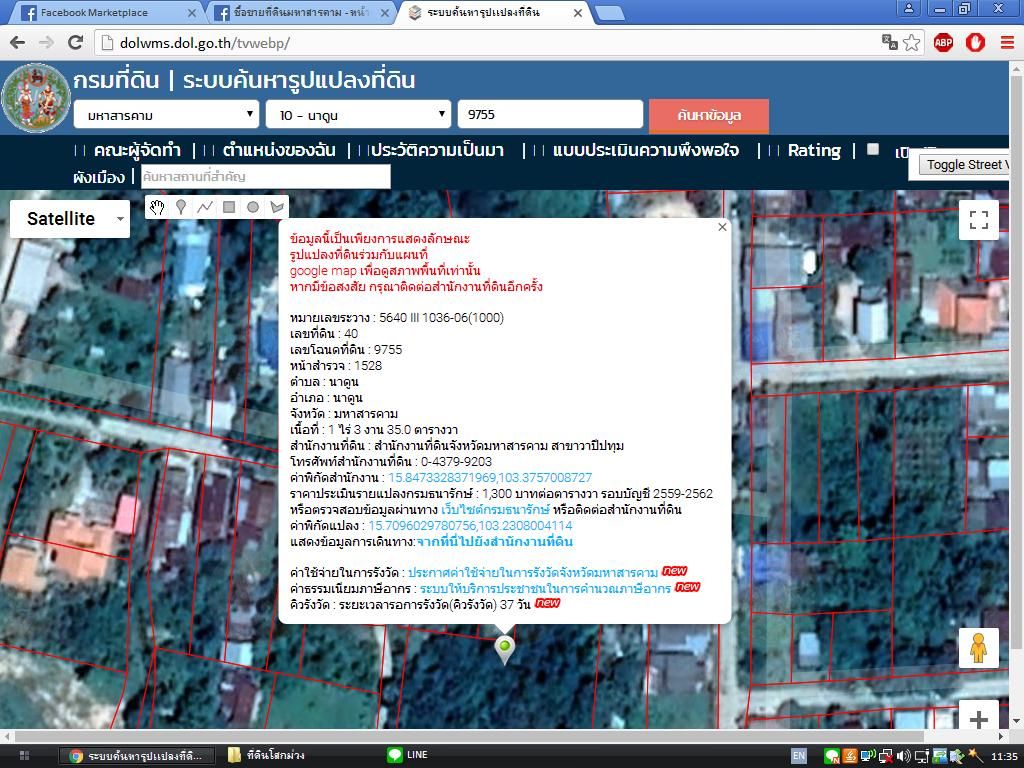Select the marker drawing tool
The width and height of the screenshot is (1024, 768).
(181, 207)
